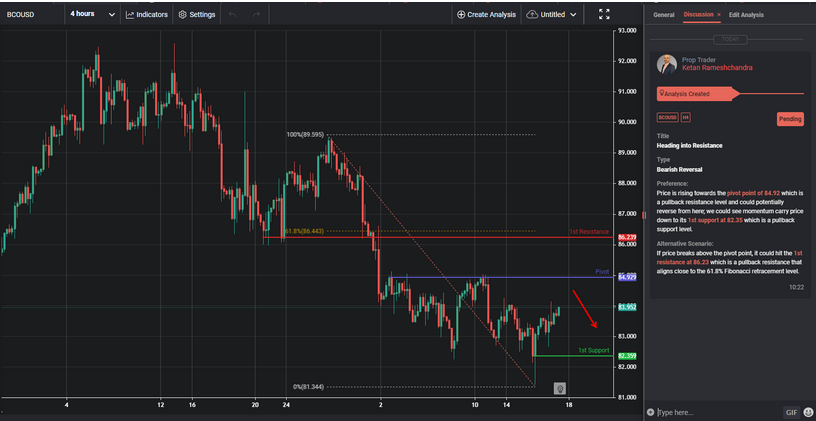816x421 pixels.
Task: Click the date label 24 on time axis
Action: 287,404
